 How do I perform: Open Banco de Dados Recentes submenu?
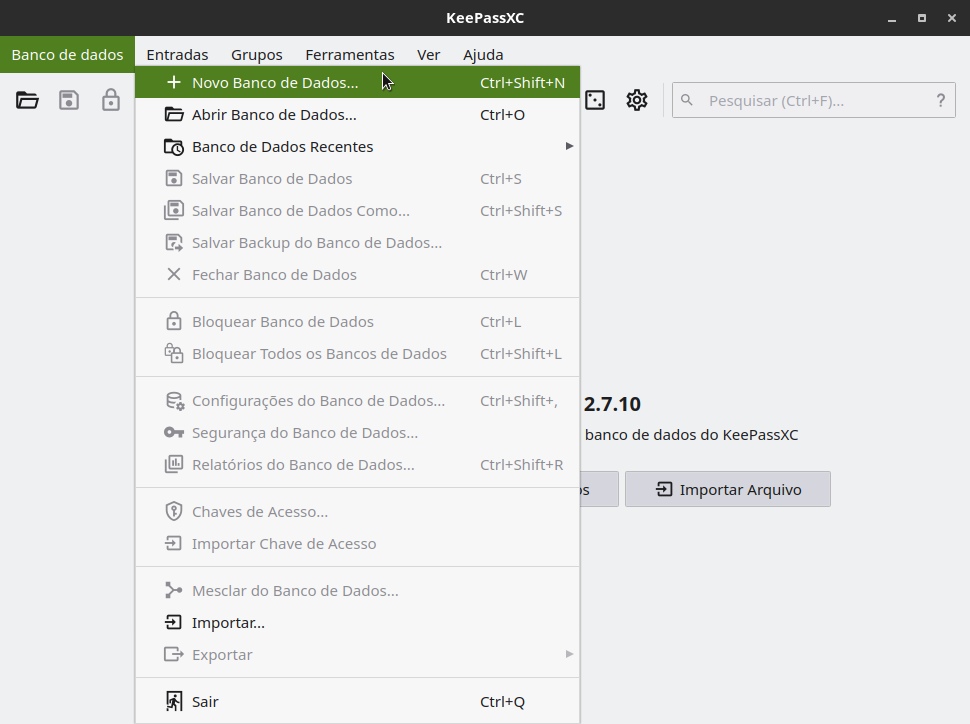[358, 147]
